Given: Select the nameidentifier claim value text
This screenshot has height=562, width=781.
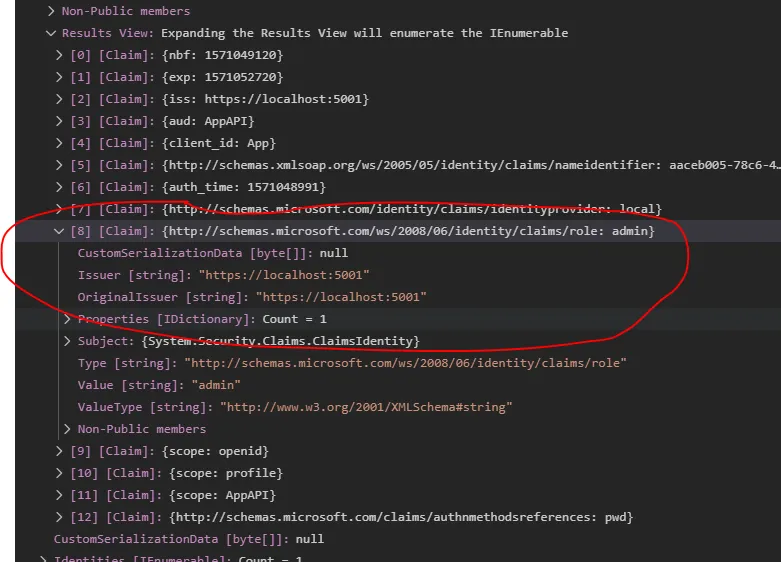Looking at the screenshot, I should pyautogui.click(x=471, y=165).
